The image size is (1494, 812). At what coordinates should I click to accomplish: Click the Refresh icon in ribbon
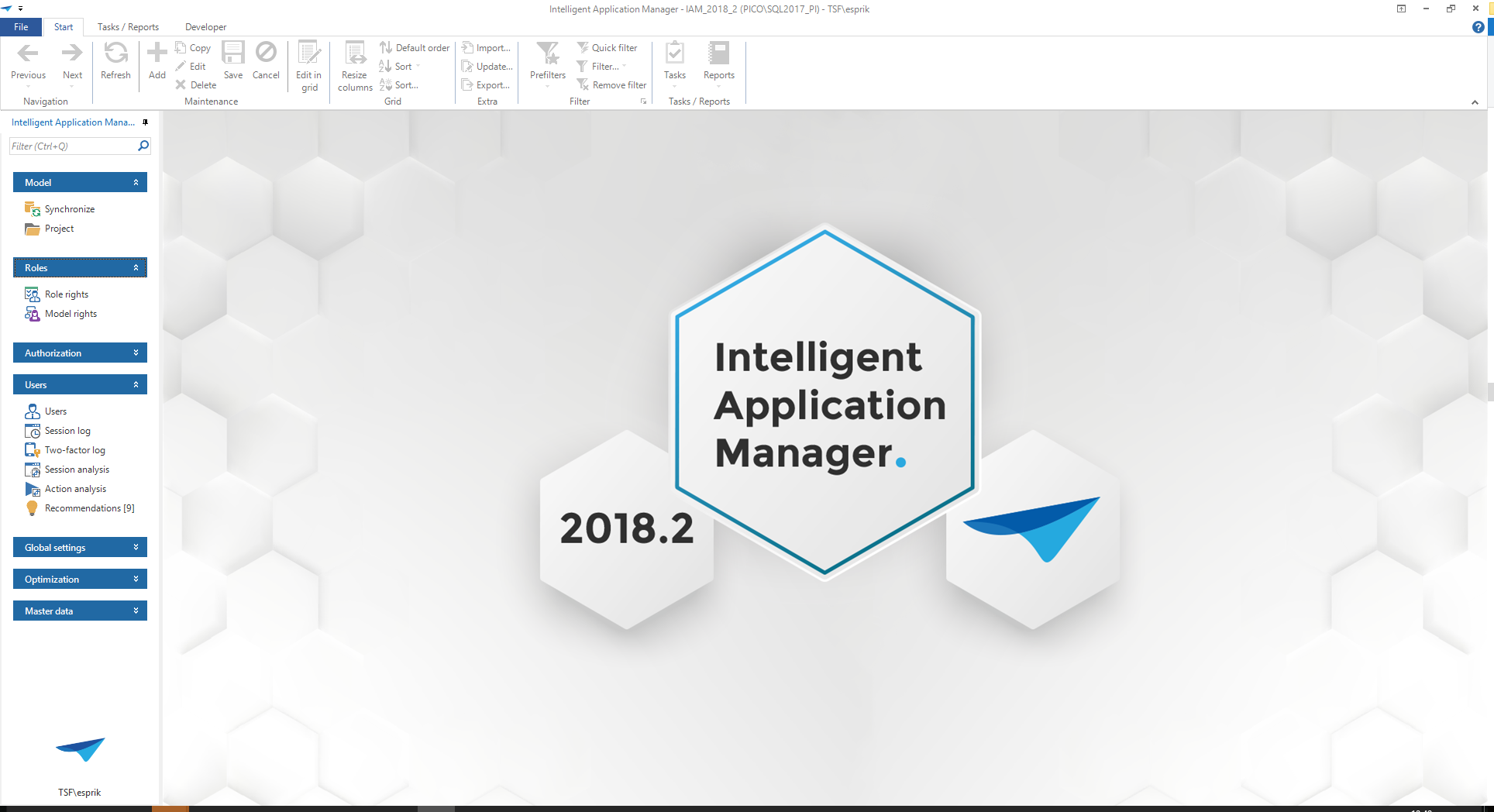point(115,54)
